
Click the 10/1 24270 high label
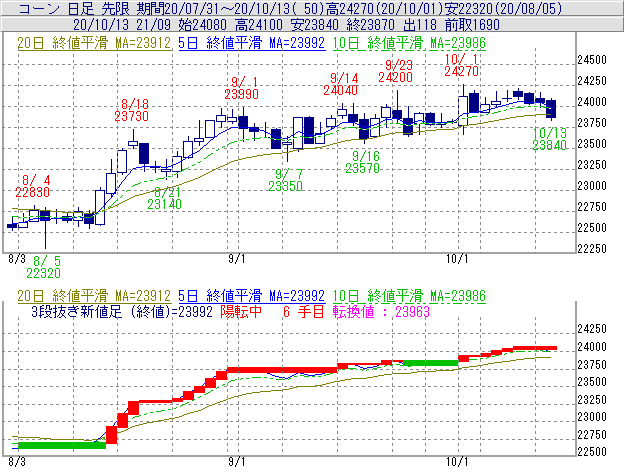click(462, 65)
